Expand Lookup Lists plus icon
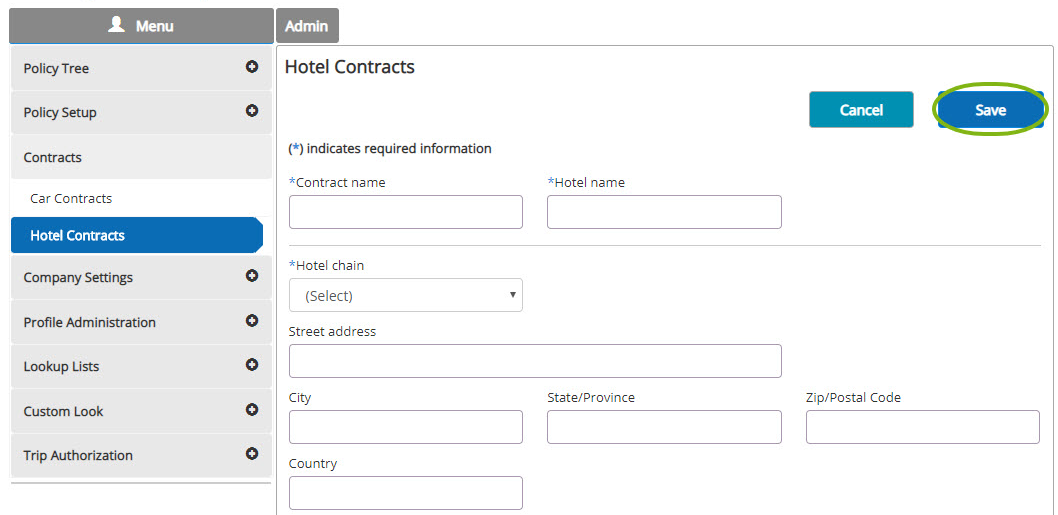 tap(252, 364)
